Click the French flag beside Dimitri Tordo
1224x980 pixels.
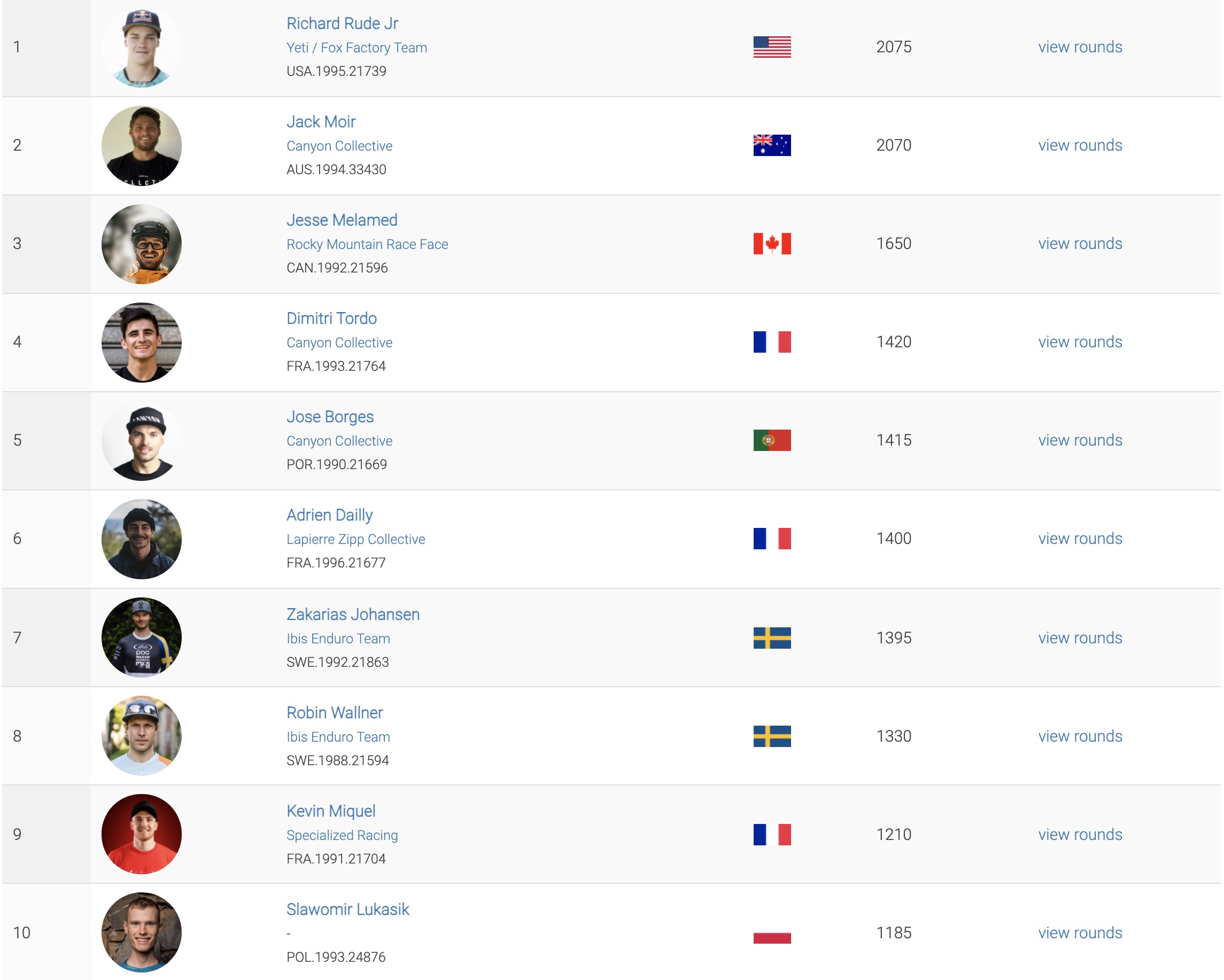pos(771,342)
